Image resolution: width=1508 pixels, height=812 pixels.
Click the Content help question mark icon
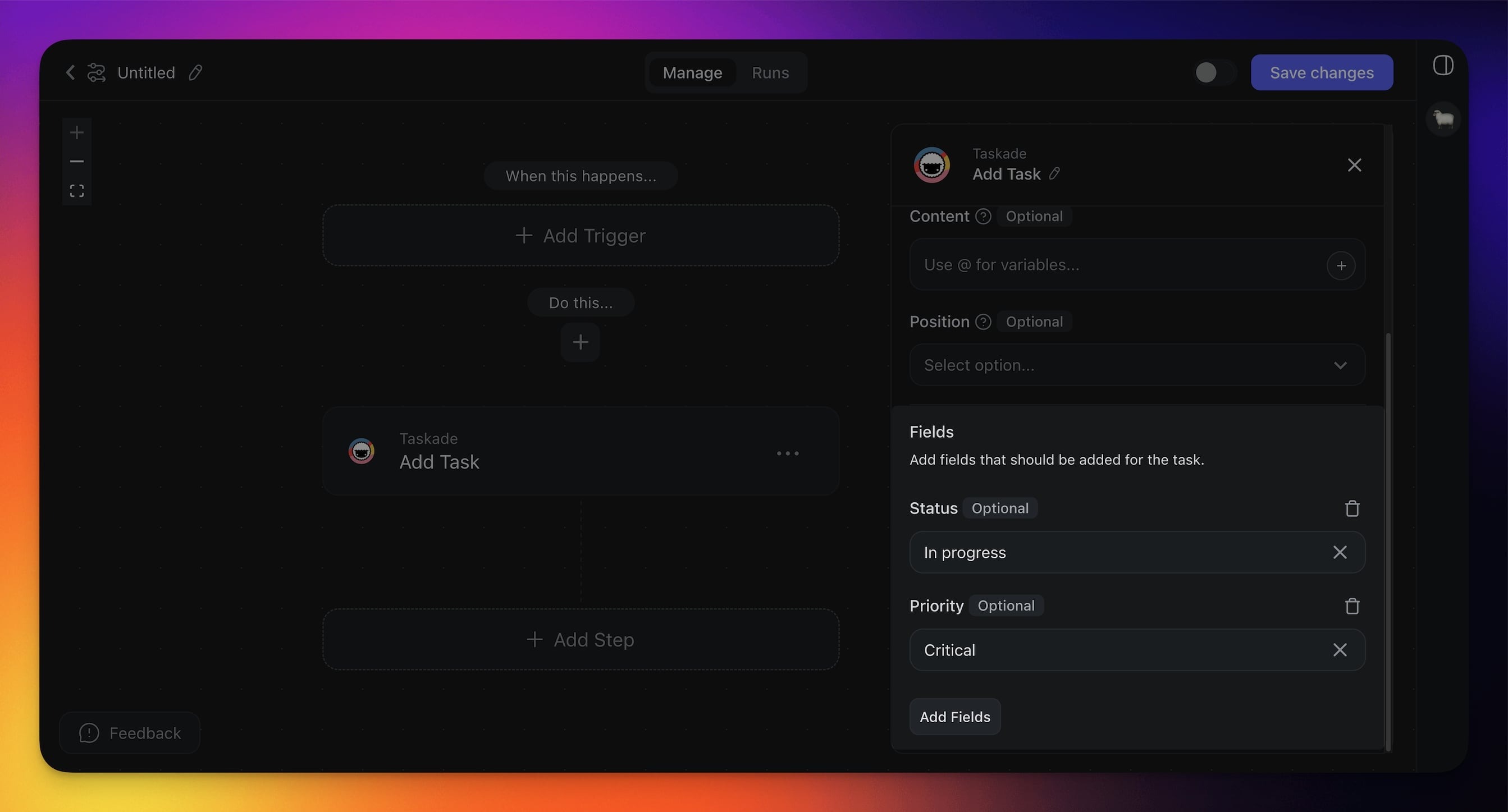coord(984,217)
